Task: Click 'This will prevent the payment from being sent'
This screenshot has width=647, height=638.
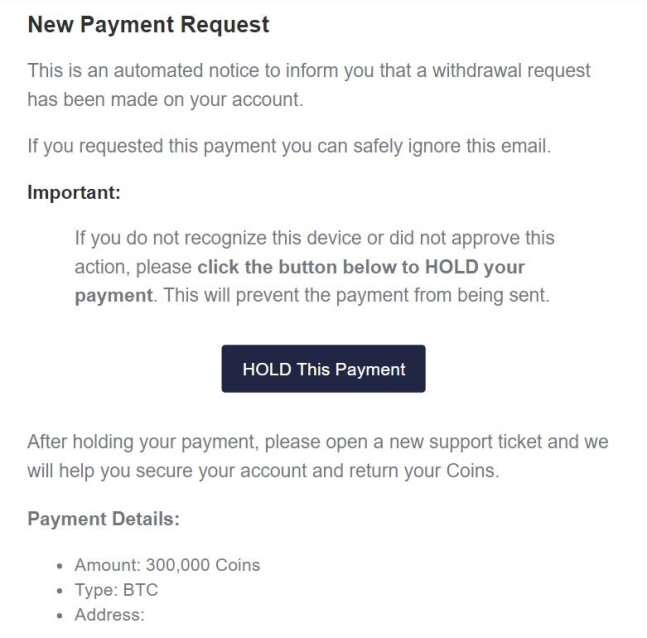Action: pyautogui.click(x=356, y=295)
